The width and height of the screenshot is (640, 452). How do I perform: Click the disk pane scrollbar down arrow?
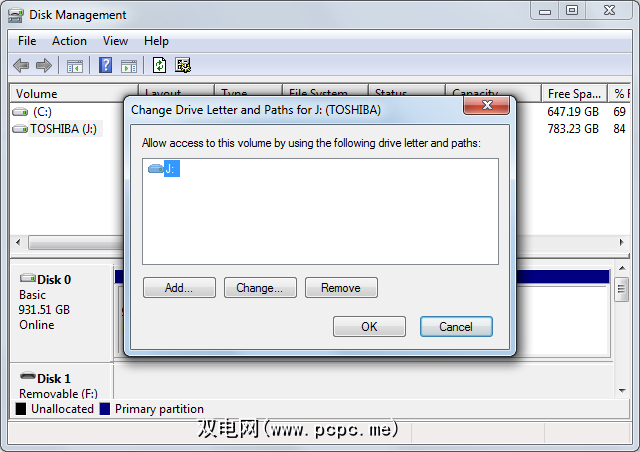[622, 391]
